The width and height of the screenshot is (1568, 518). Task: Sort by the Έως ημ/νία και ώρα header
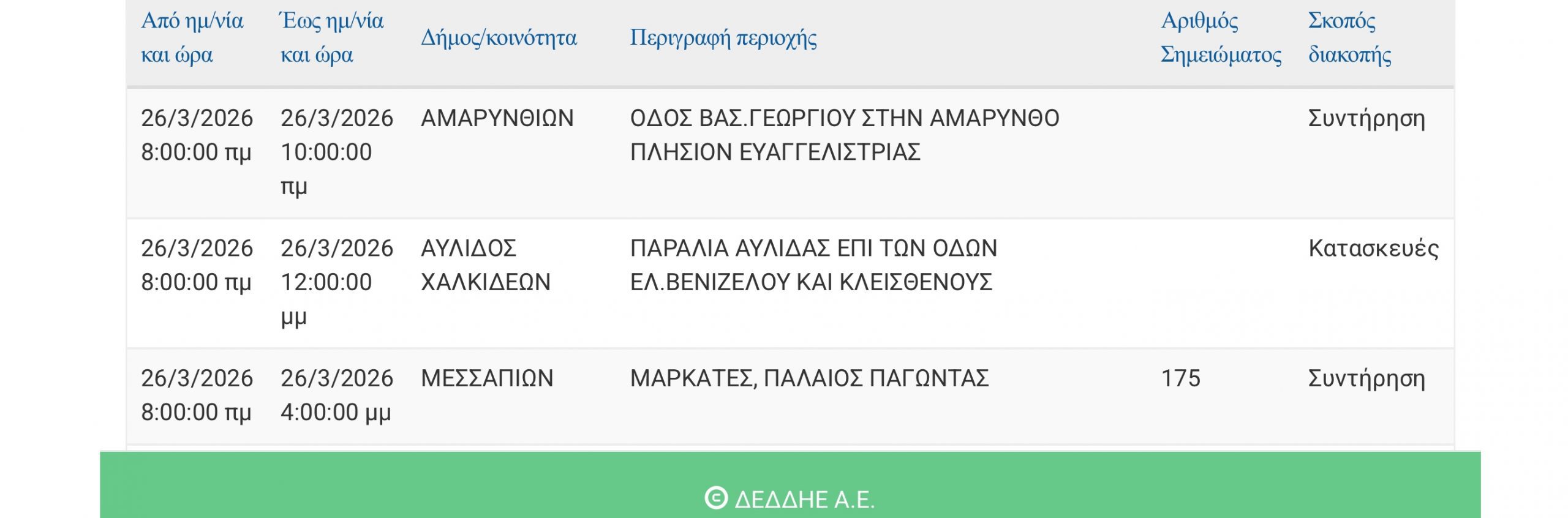coord(332,38)
